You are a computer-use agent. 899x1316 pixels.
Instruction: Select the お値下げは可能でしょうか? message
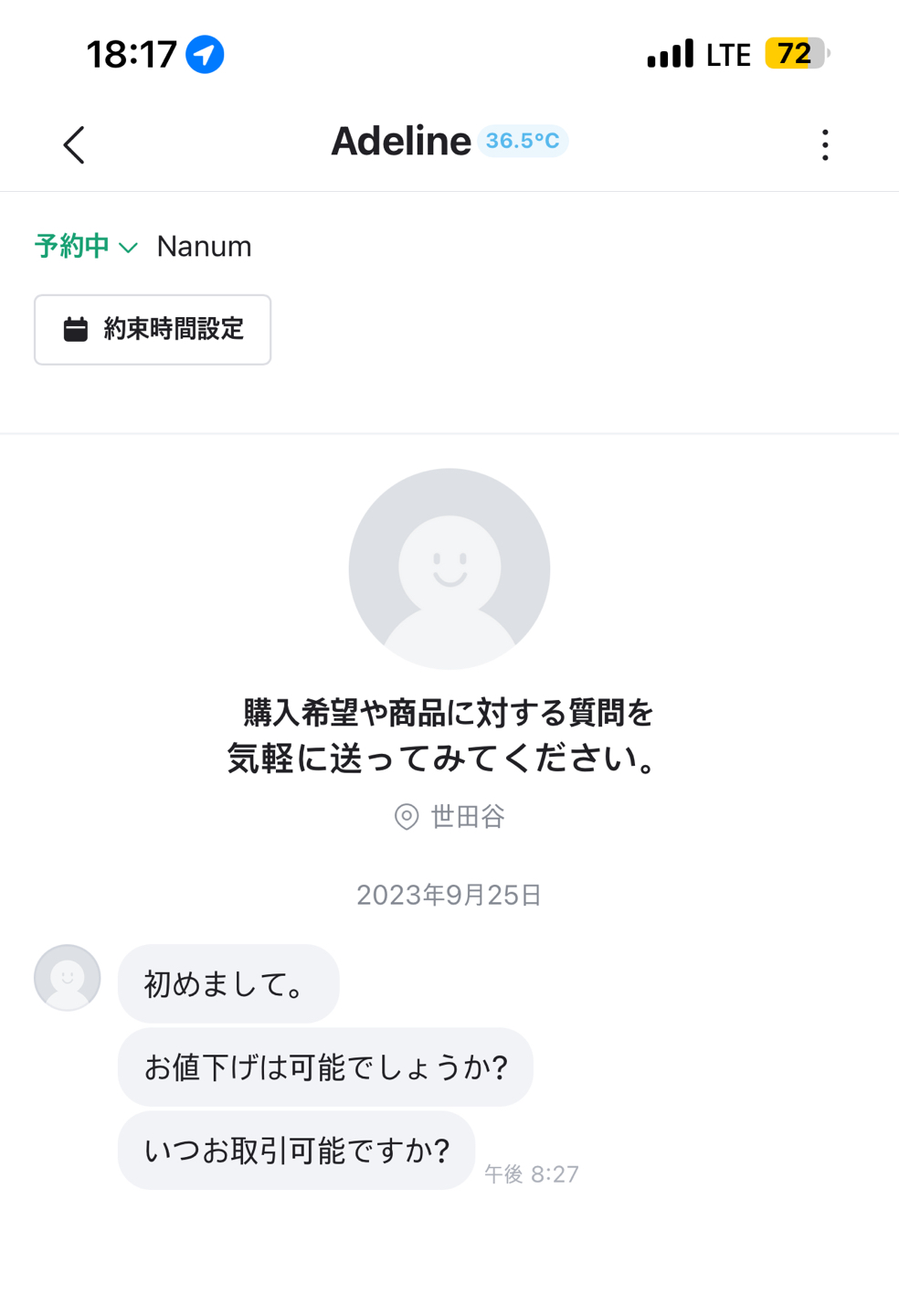(325, 1067)
